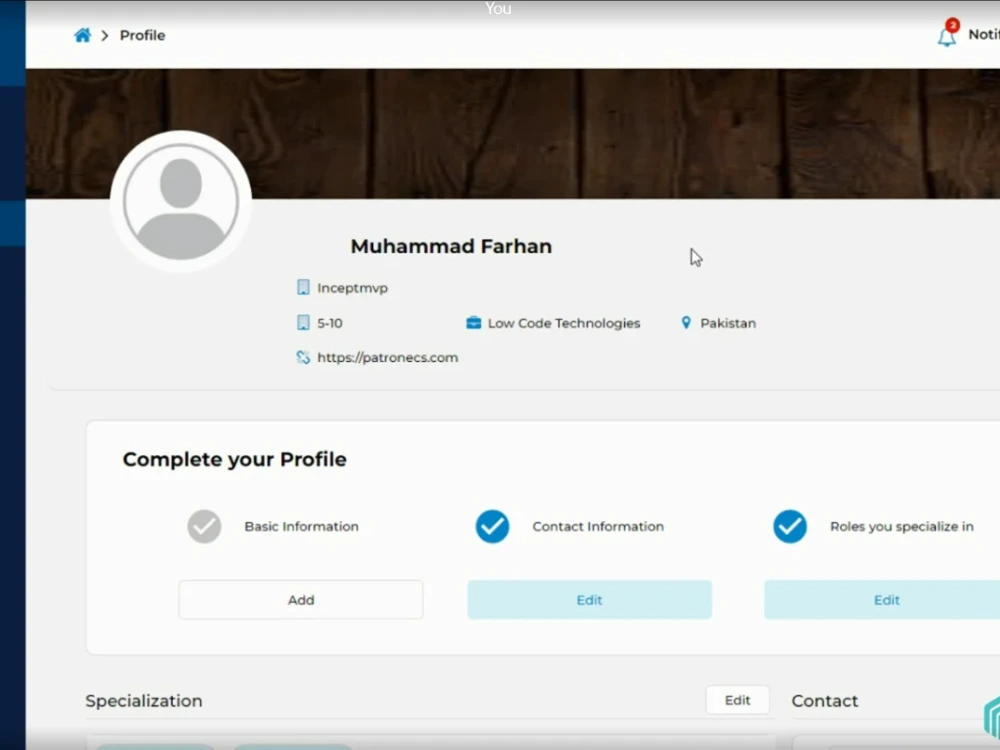Click the link icon beside the website URL
1000x750 pixels.
pos(303,357)
